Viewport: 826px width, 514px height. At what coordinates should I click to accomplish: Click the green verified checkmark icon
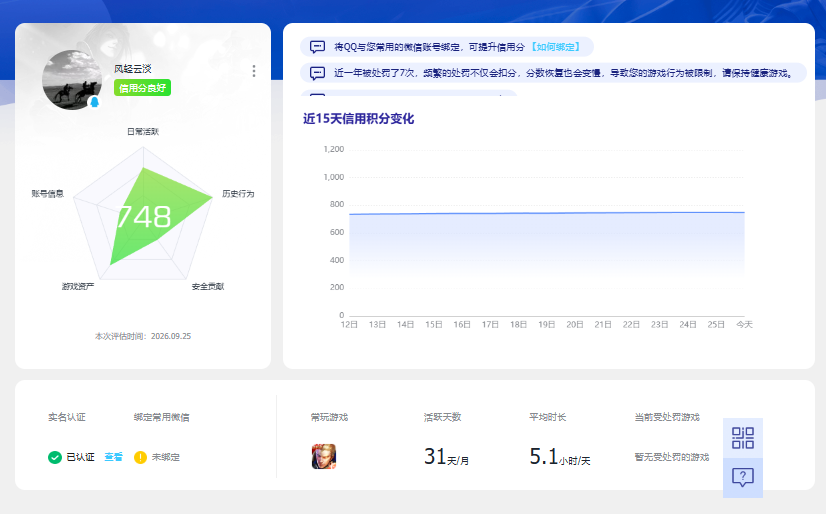(x=55, y=457)
